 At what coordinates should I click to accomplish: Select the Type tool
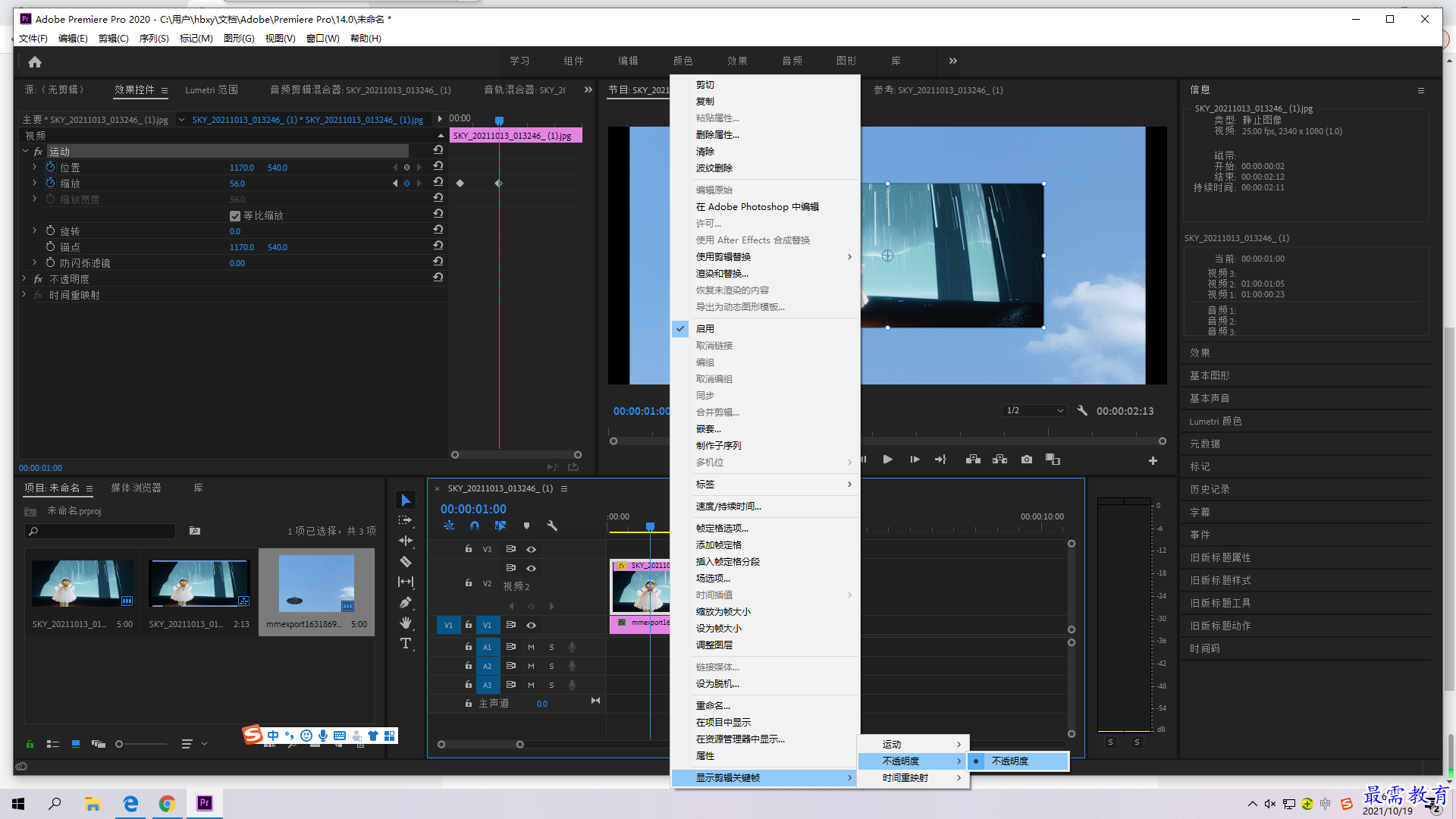click(x=406, y=643)
